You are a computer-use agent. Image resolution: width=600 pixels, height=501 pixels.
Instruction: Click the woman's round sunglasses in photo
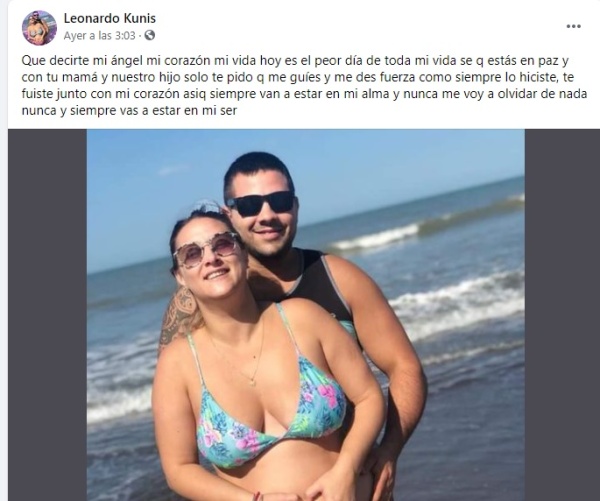[207, 250]
